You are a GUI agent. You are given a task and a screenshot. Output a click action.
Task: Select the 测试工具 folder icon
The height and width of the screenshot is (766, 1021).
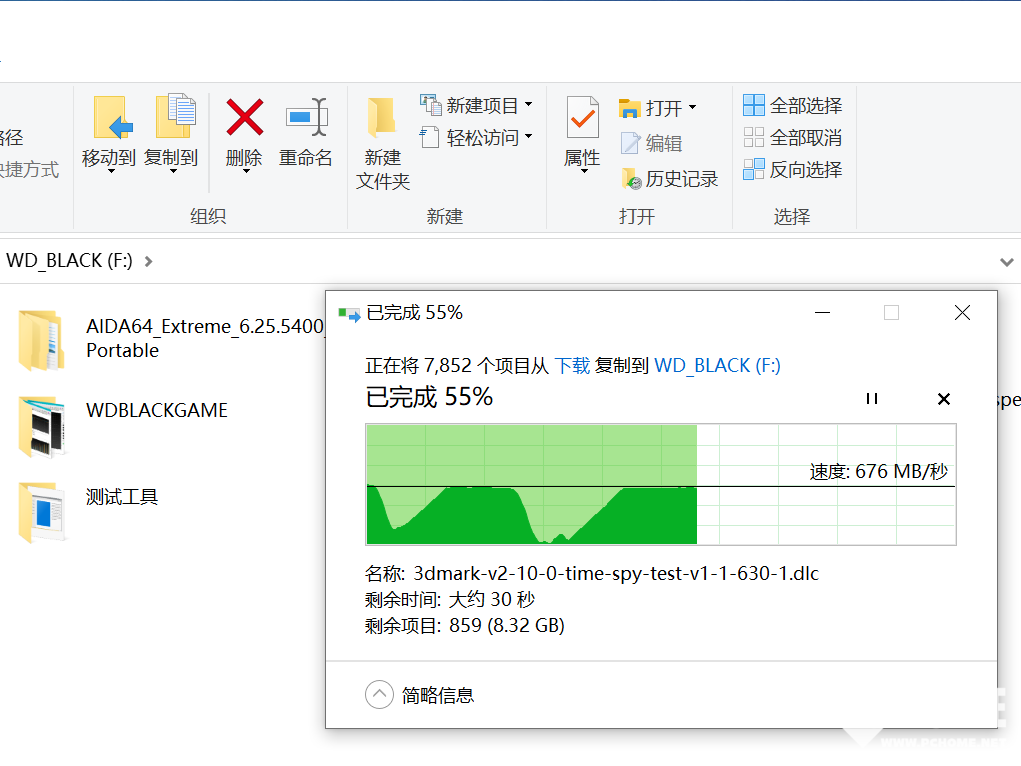[x=42, y=512]
